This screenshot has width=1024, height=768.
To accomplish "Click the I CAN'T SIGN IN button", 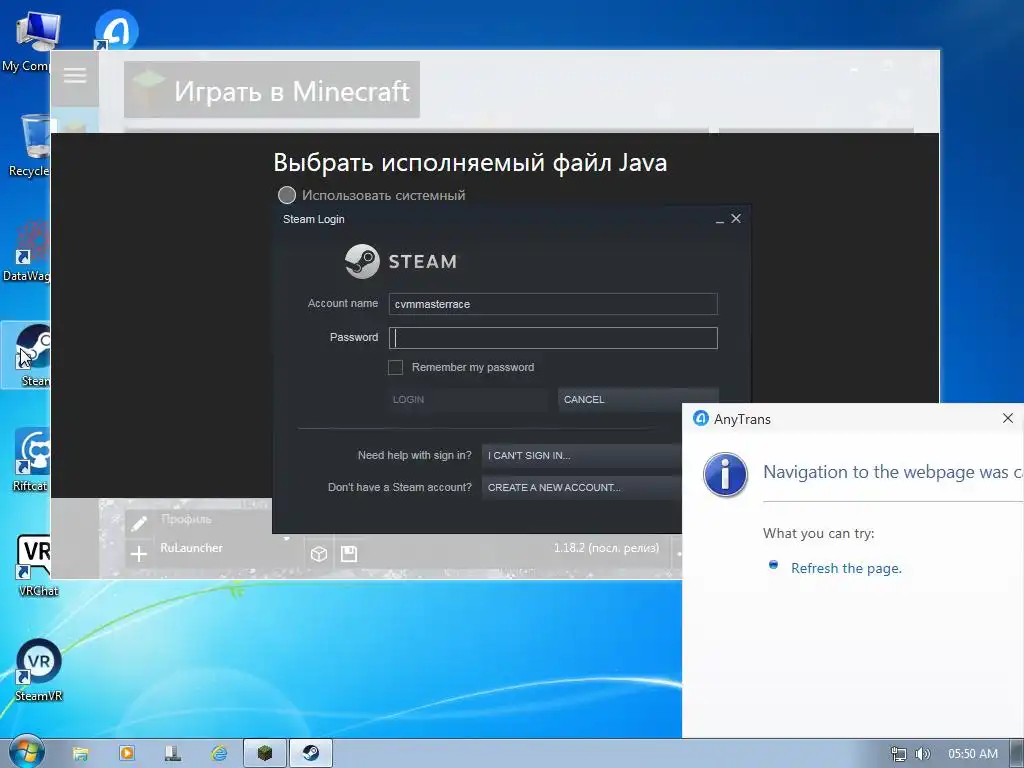I will [581, 456].
